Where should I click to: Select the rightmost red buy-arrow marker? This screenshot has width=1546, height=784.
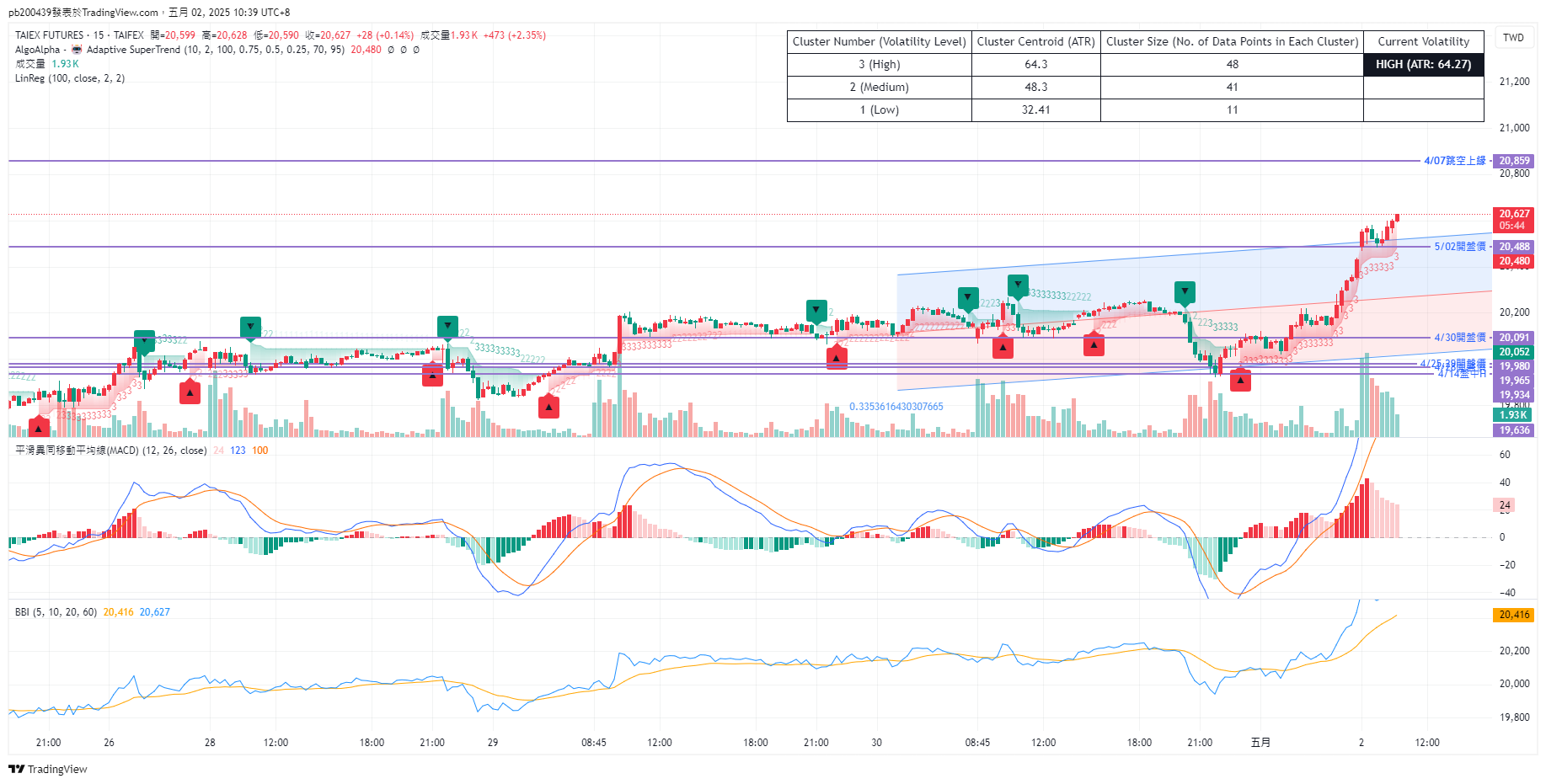point(1240,381)
